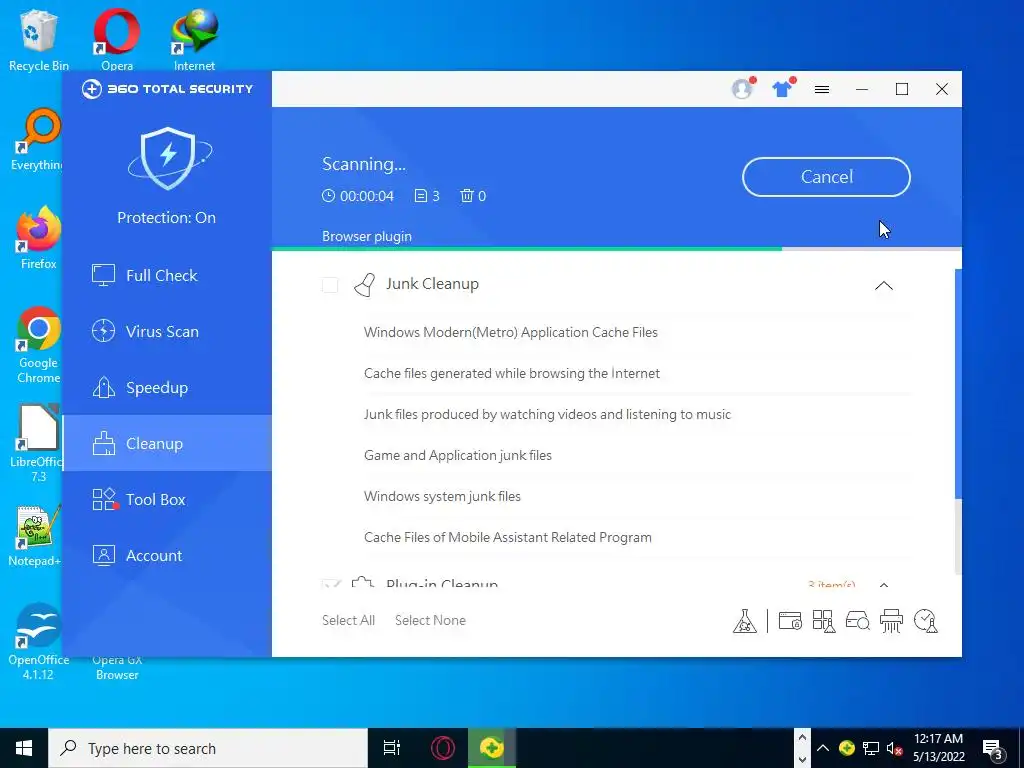Viewport: 1024px width, 768px height.
Task: Open the file shredder icon
Action: pos(891,621)
